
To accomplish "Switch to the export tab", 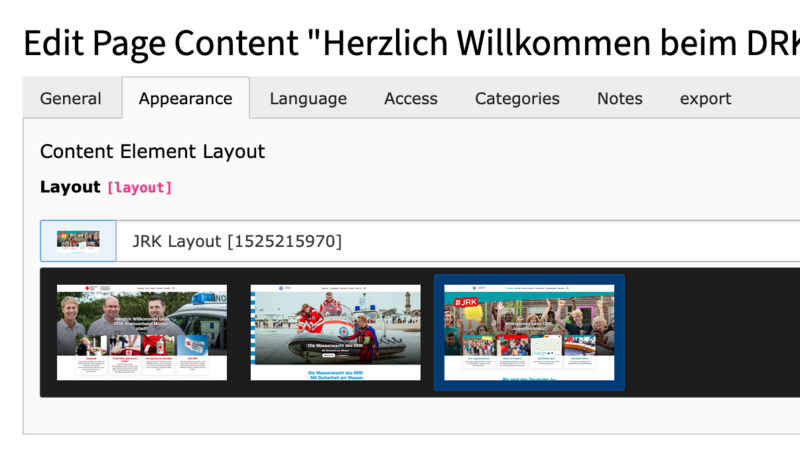I will [x=706, y=98].
